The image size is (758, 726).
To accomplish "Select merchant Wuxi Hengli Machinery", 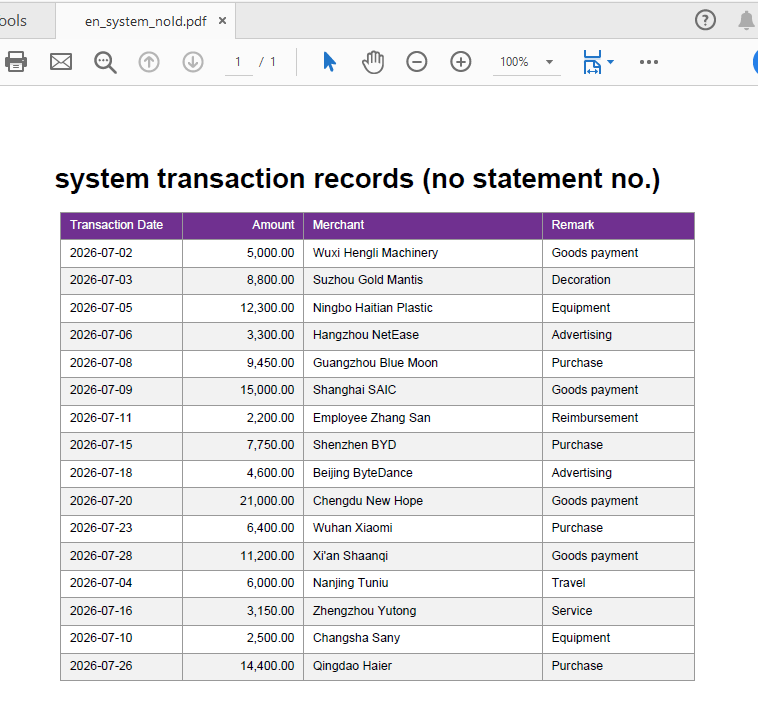I will tap(375, 253).
